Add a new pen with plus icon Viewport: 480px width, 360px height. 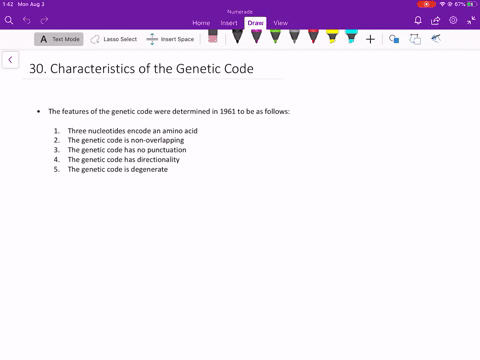click(370, 39)
